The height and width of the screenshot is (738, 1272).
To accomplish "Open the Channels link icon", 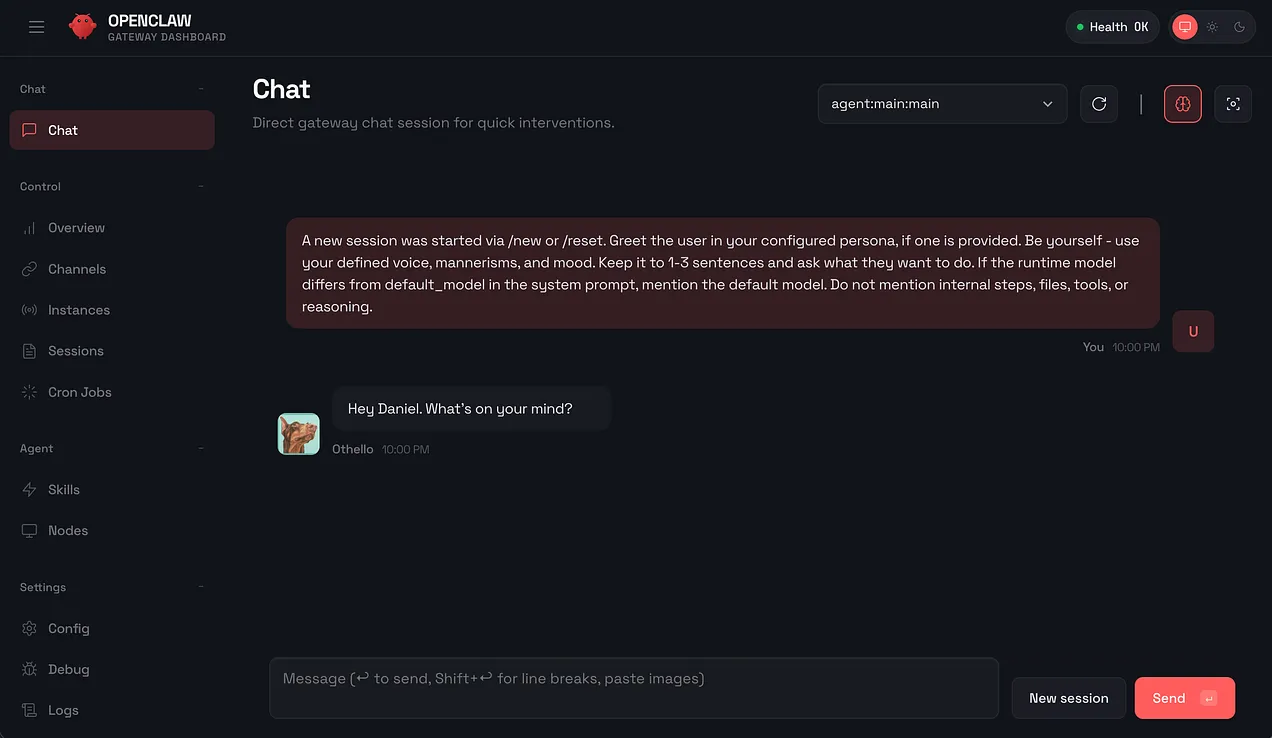I will pyautogui.click(x=29, y=269).
